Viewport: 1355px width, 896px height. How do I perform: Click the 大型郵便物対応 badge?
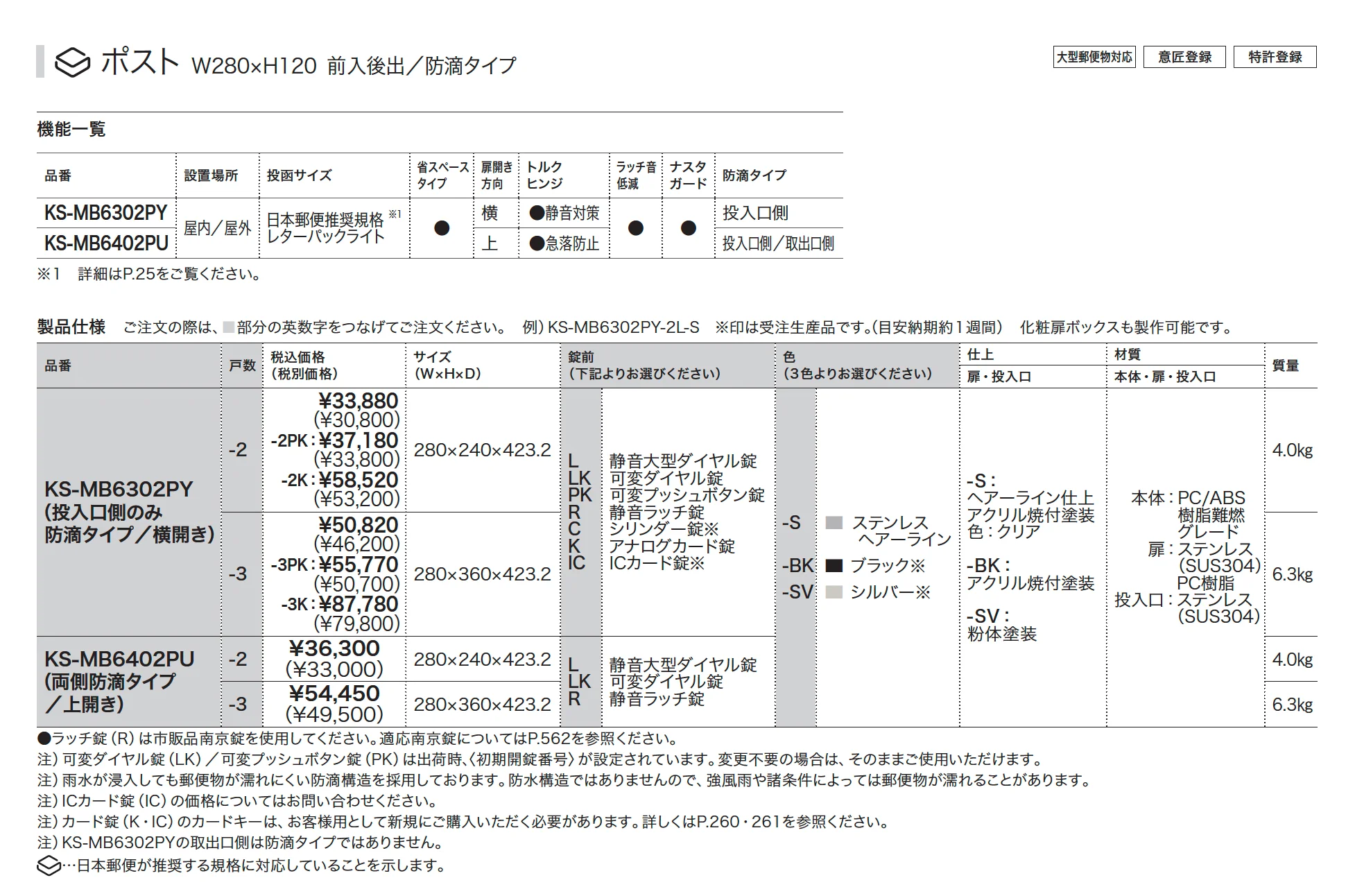(x=1094, y=57)
